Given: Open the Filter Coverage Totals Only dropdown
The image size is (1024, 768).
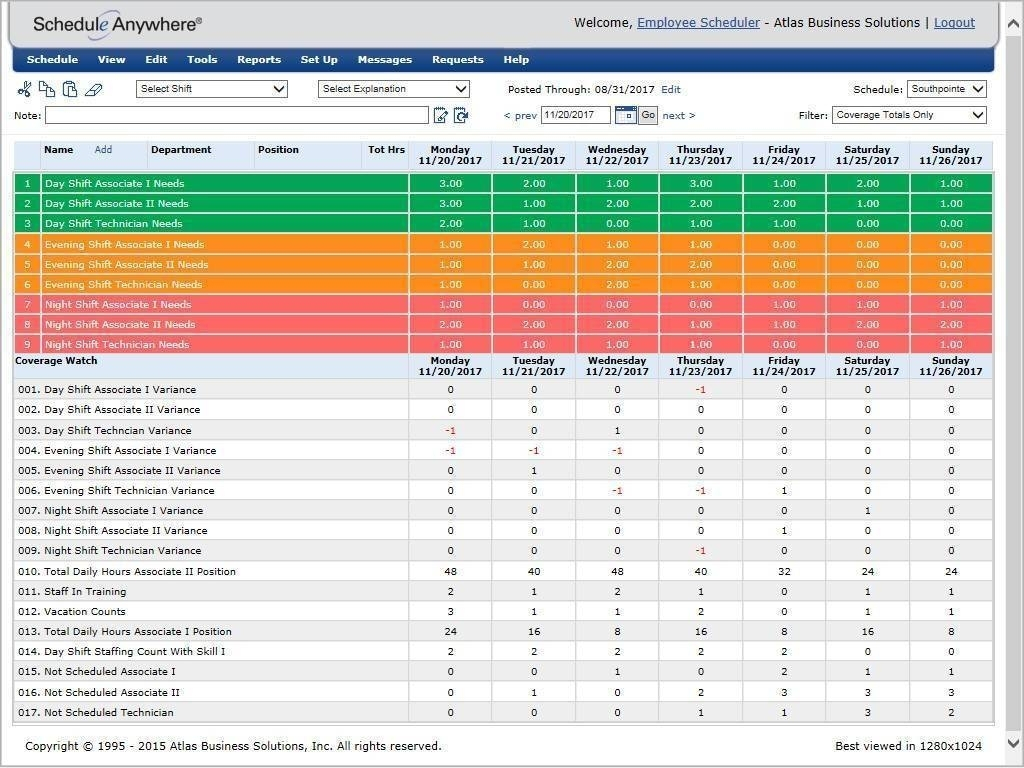Looking at the screenshot, I should 909,115.
